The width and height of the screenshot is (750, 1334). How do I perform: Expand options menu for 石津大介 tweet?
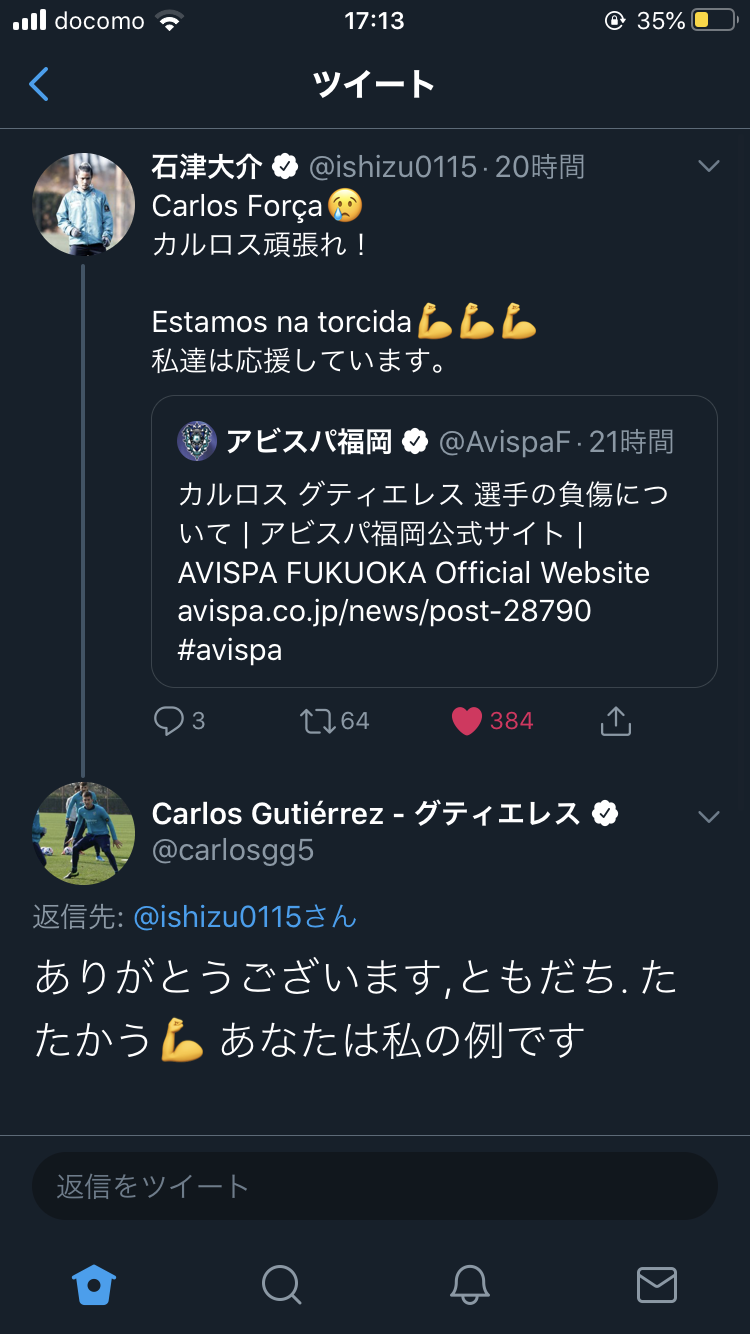coord(708,166)
